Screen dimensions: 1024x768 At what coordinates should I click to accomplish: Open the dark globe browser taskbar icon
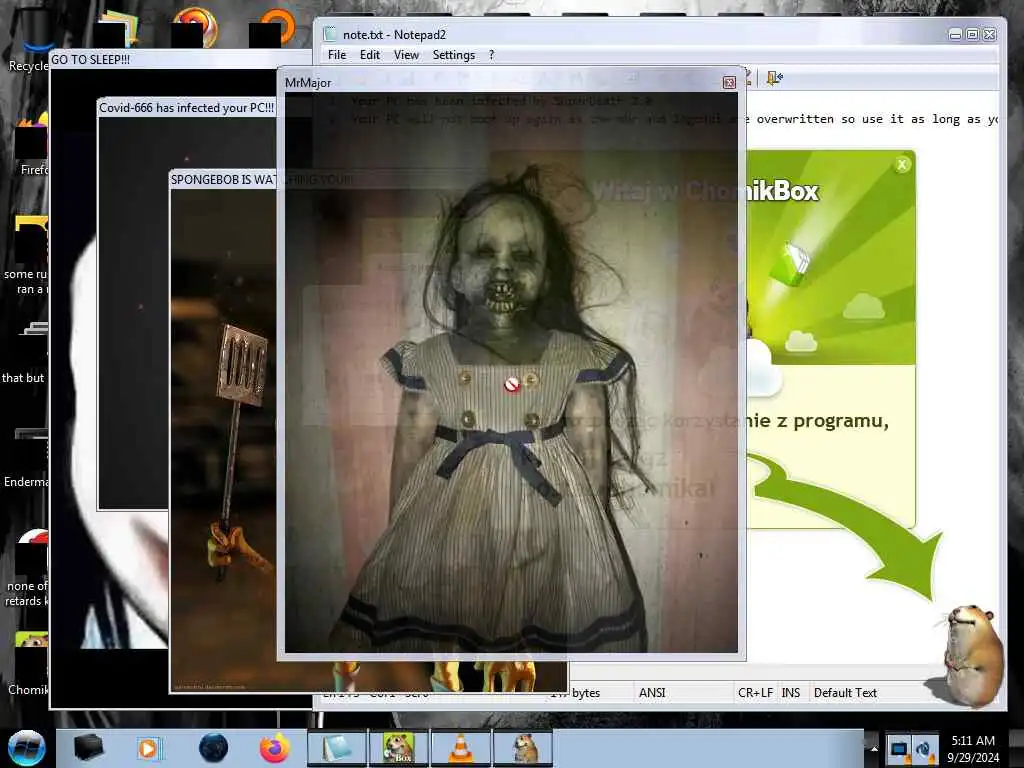tap(213, 748)
